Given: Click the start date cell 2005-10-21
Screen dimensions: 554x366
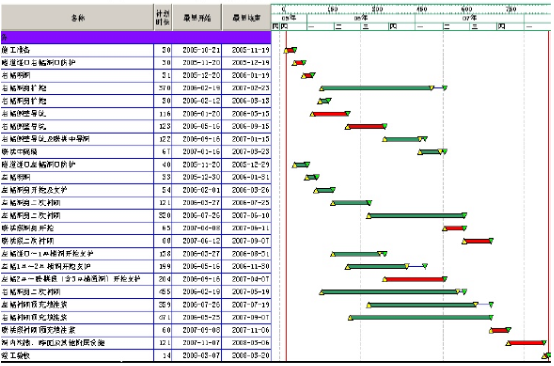Looking at the screenshot, I should (x=197, y=50).
